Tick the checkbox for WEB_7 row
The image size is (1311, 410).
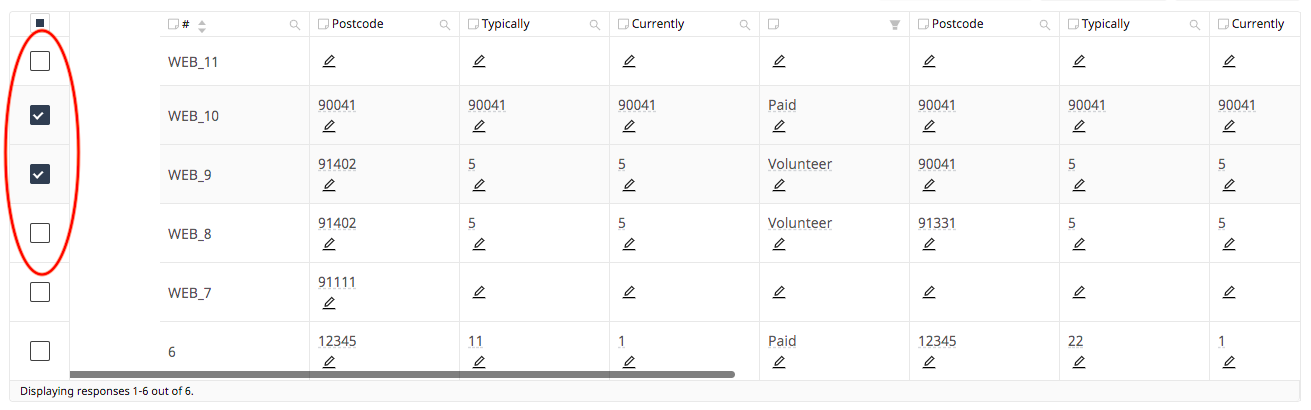tap(39, 292)
